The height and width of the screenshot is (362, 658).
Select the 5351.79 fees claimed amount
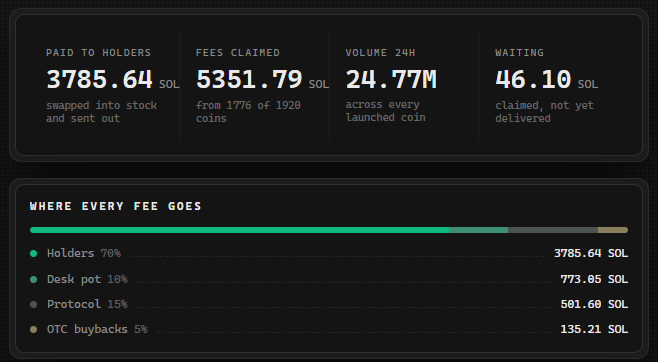249,79
